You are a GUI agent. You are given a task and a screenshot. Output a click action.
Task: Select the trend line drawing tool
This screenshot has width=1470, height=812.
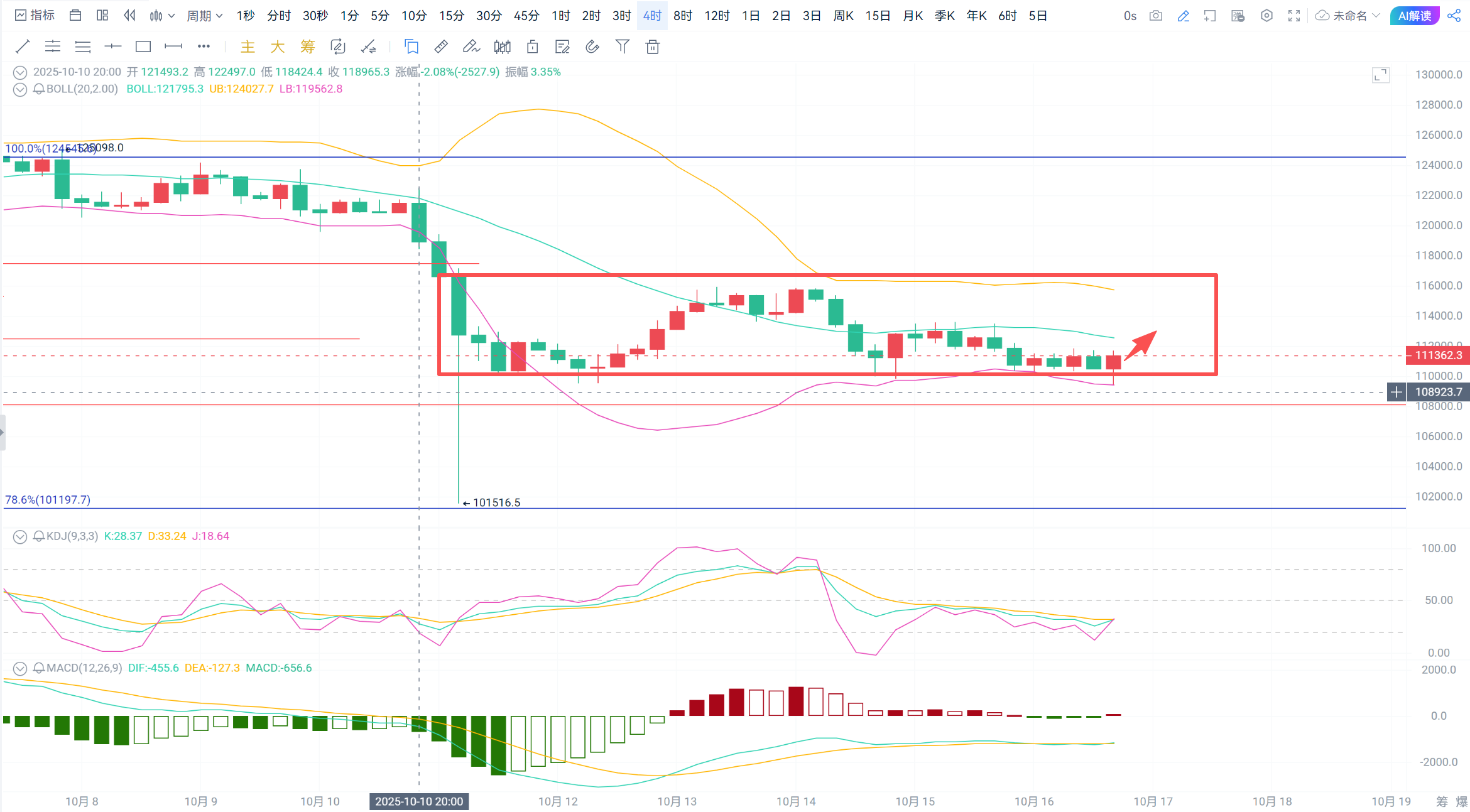point(22,46)
